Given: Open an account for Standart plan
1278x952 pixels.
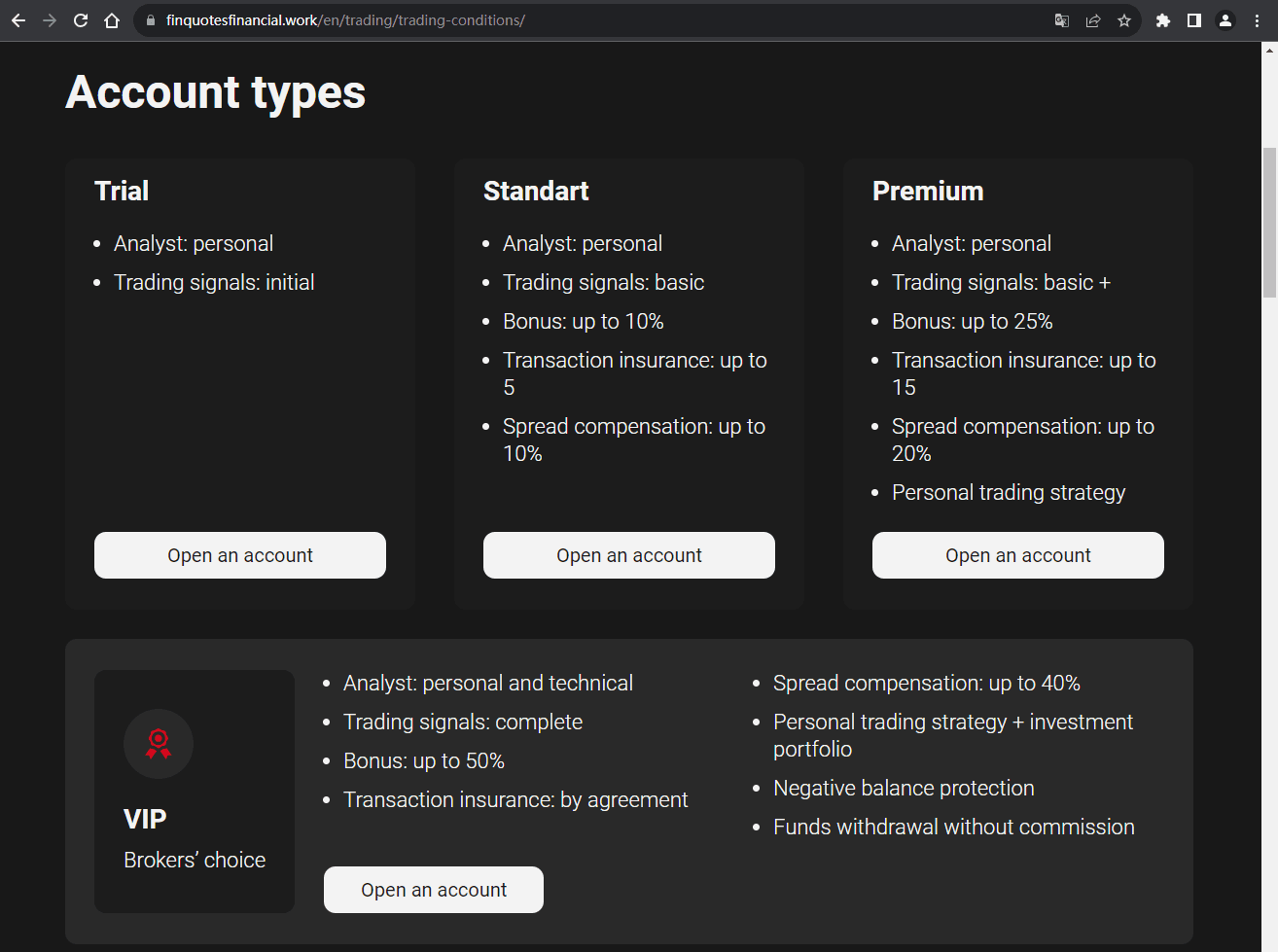Looking at the screenshot, I should pos(629,555).
